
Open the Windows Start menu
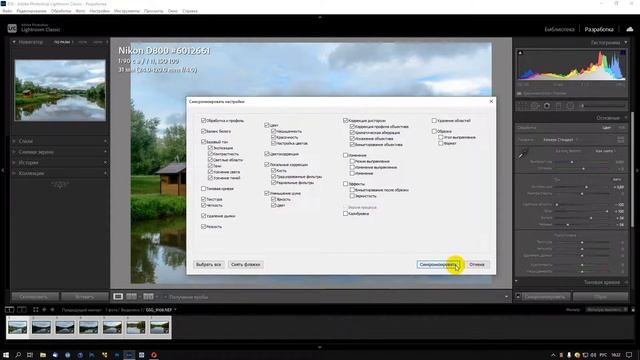(6, 355)
